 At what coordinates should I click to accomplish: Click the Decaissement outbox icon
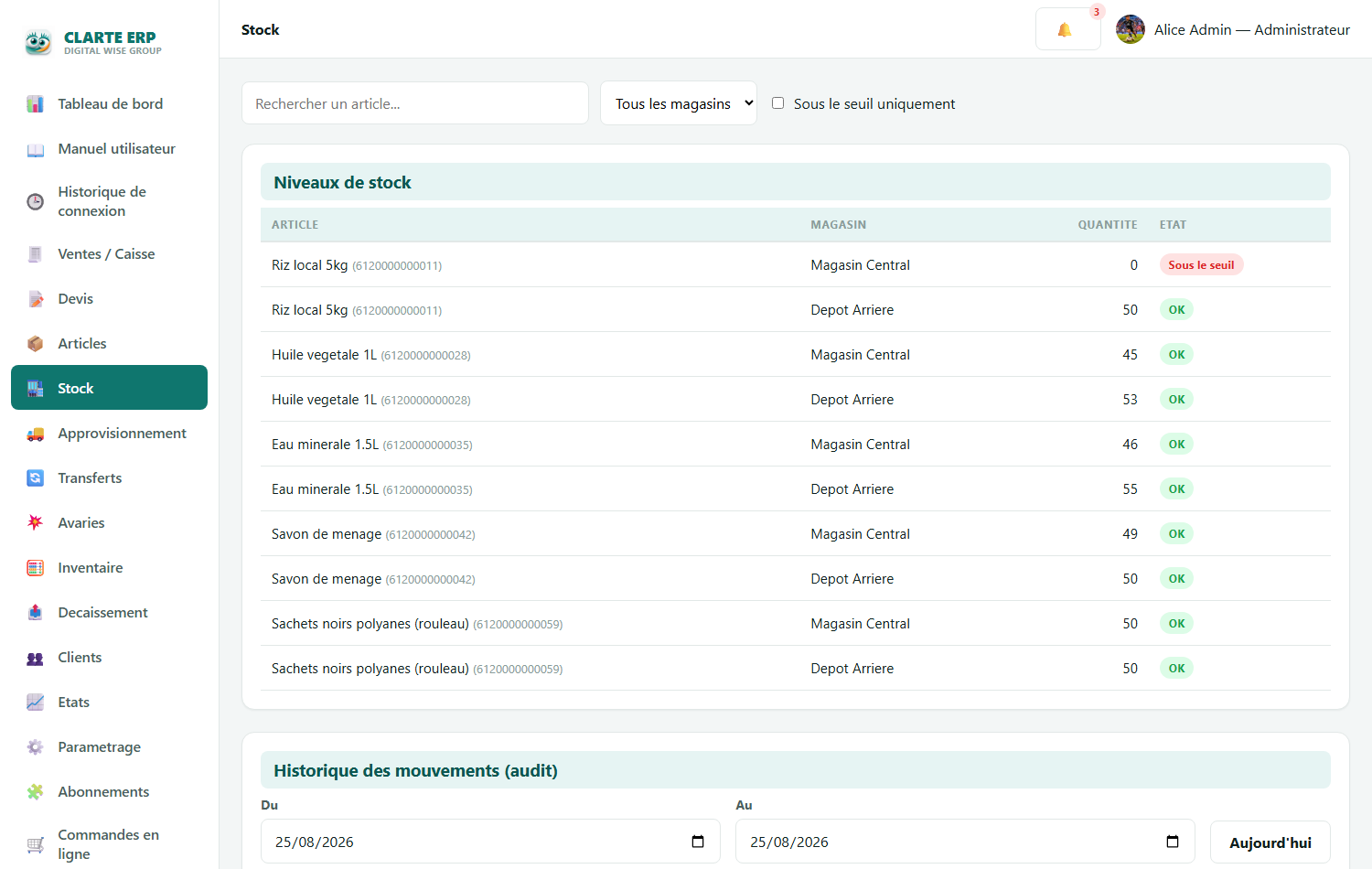35,613
